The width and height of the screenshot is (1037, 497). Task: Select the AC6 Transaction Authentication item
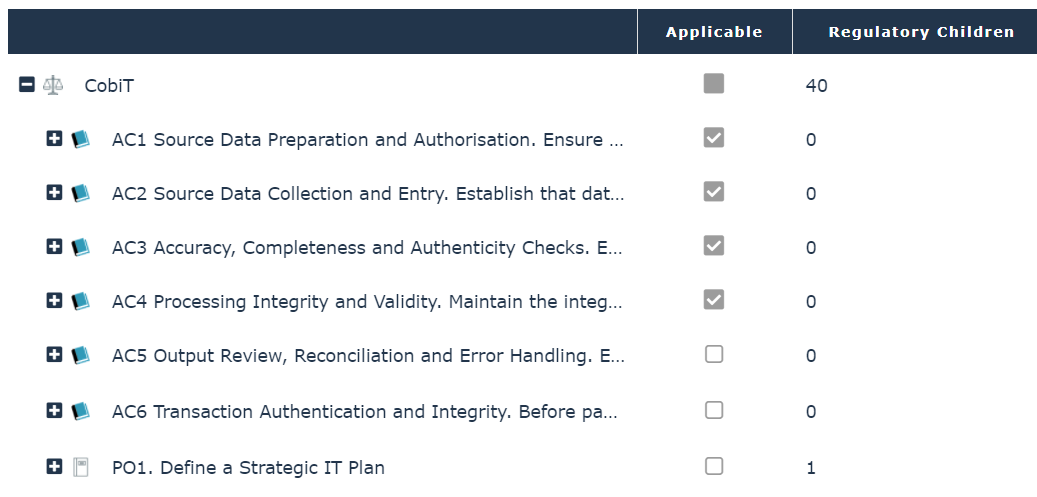pos(367,411)
